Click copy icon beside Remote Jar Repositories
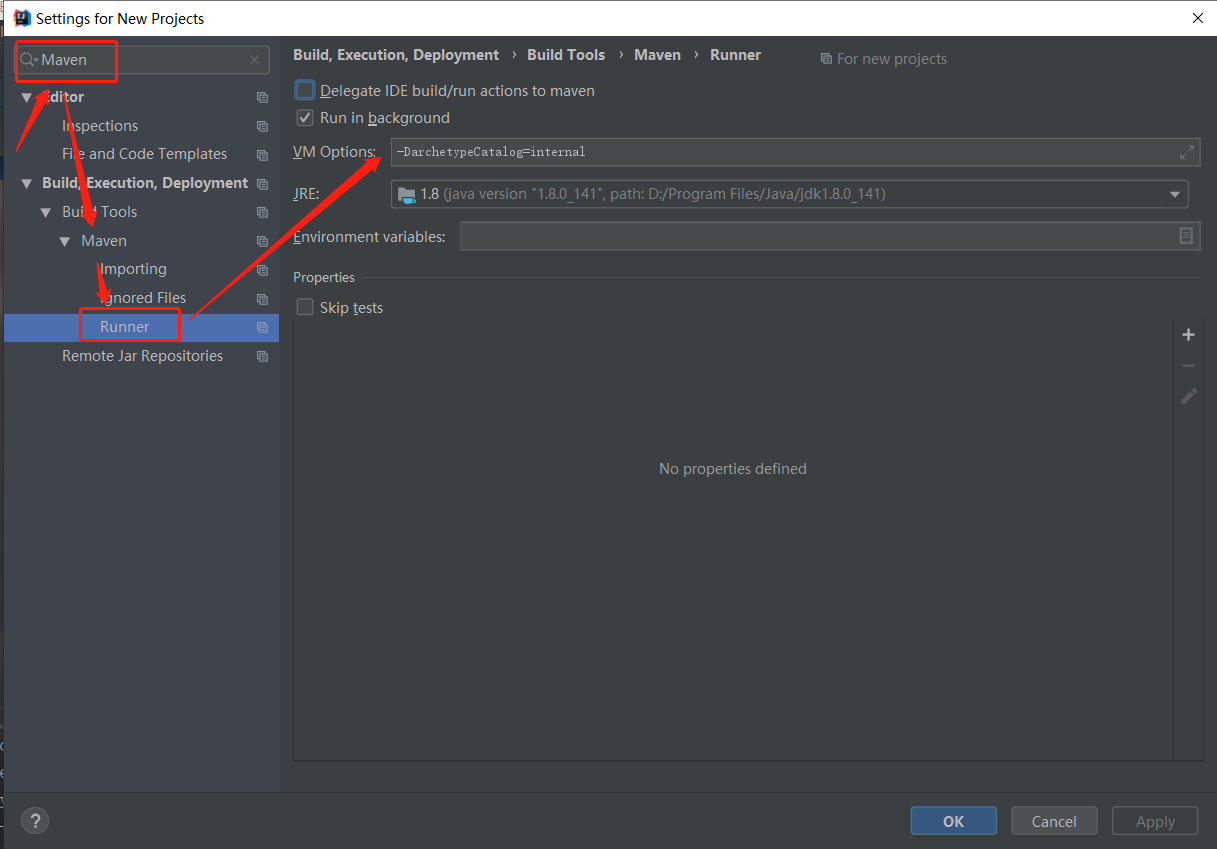The width and height of the screenshot is (1217, 849). pos(262,357)
